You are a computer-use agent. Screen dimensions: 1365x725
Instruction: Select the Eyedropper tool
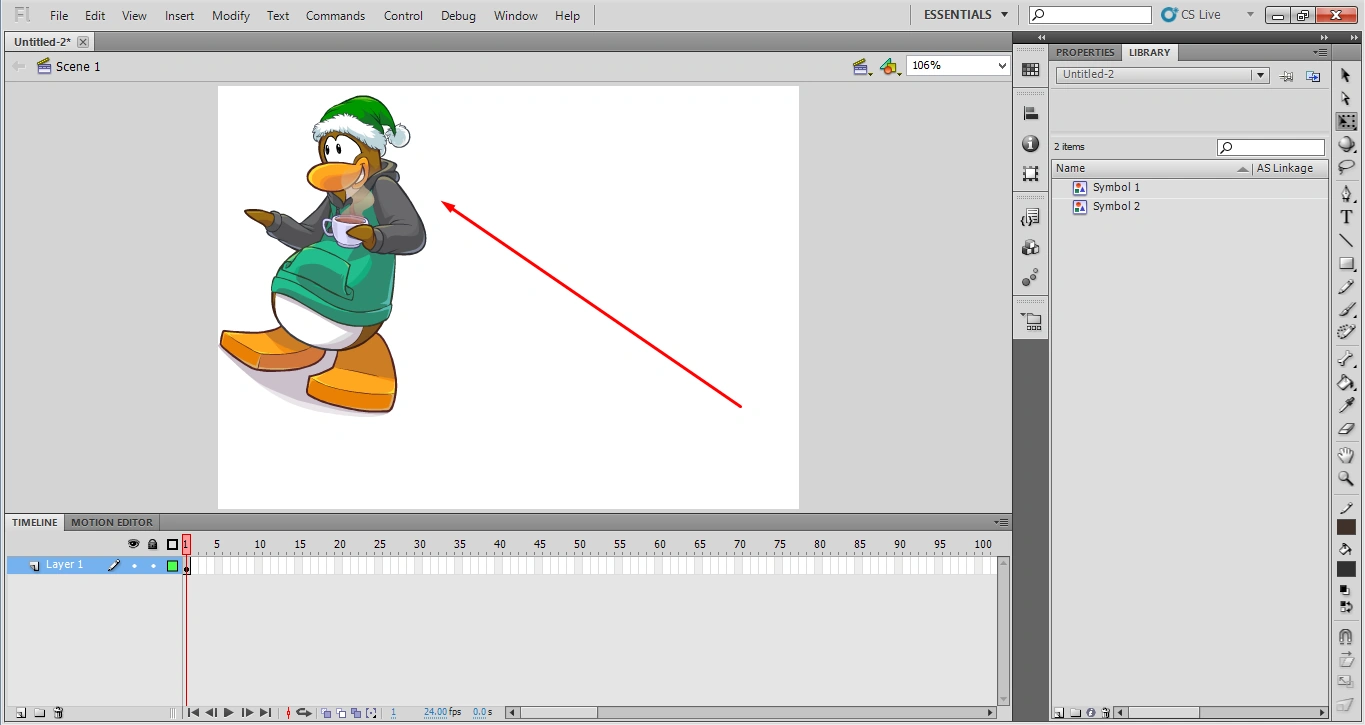point(1346,405)
